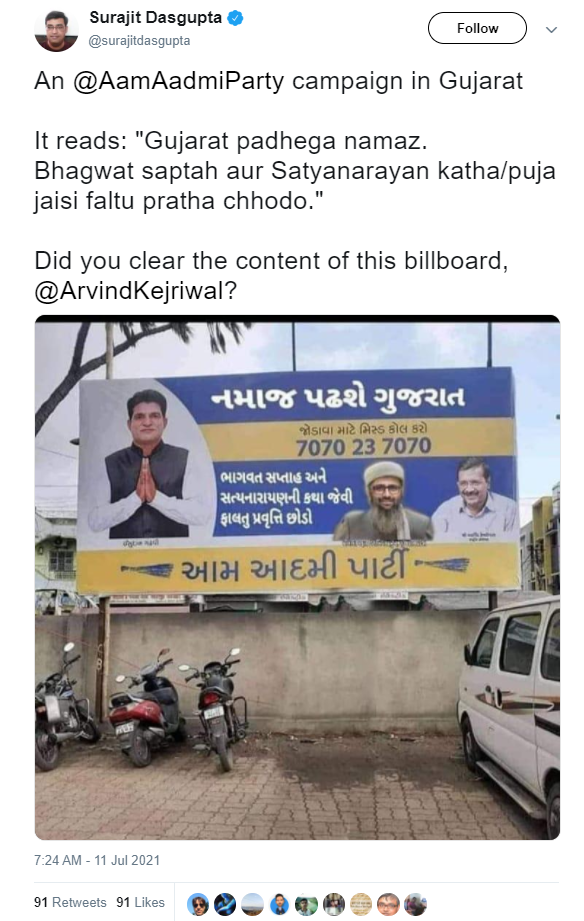Screen dimensions: 584x921
Task: Open the fourth liker avatar
Action: coord(279,904)
